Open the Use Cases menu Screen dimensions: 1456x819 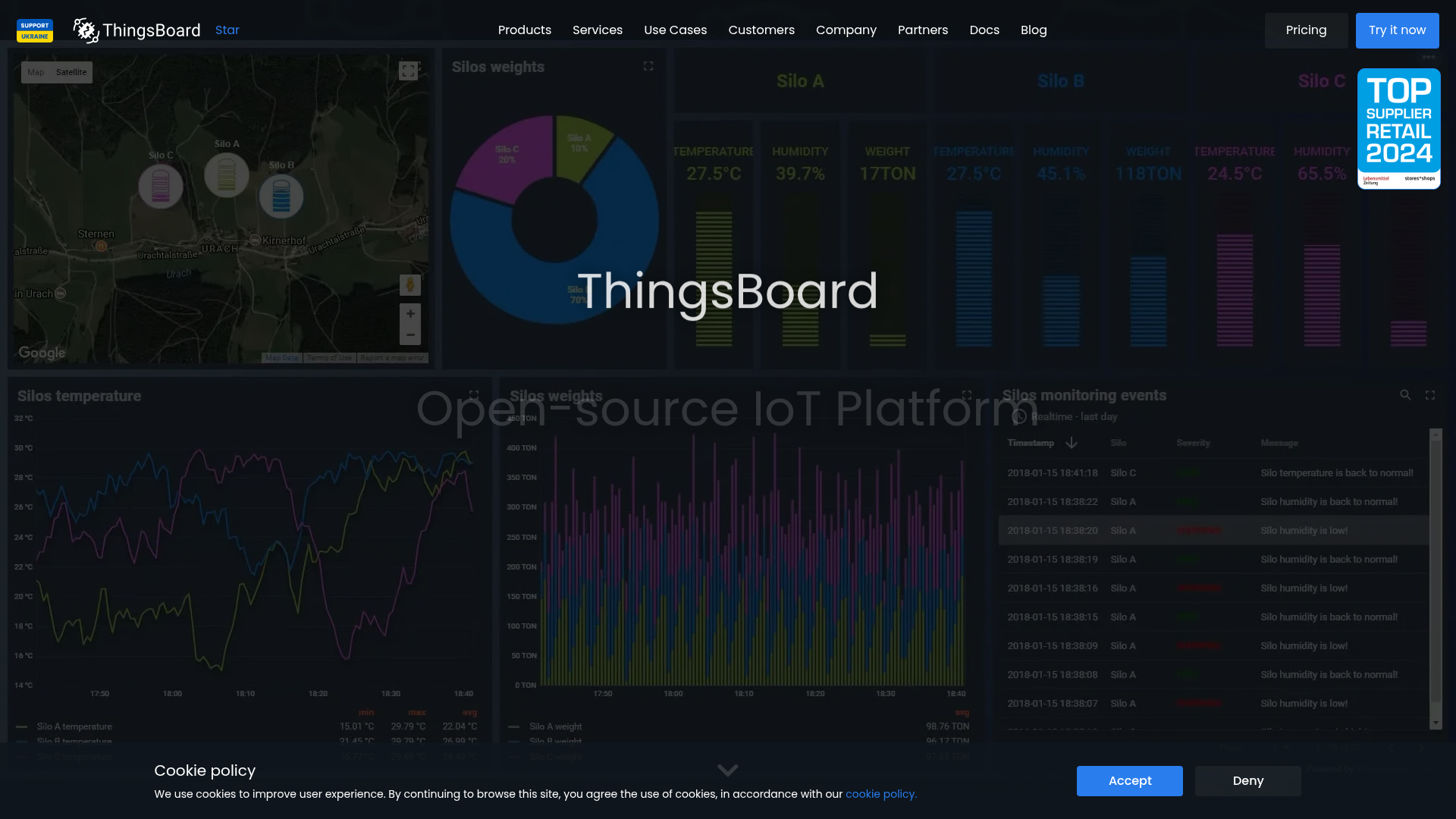point(675,30)
